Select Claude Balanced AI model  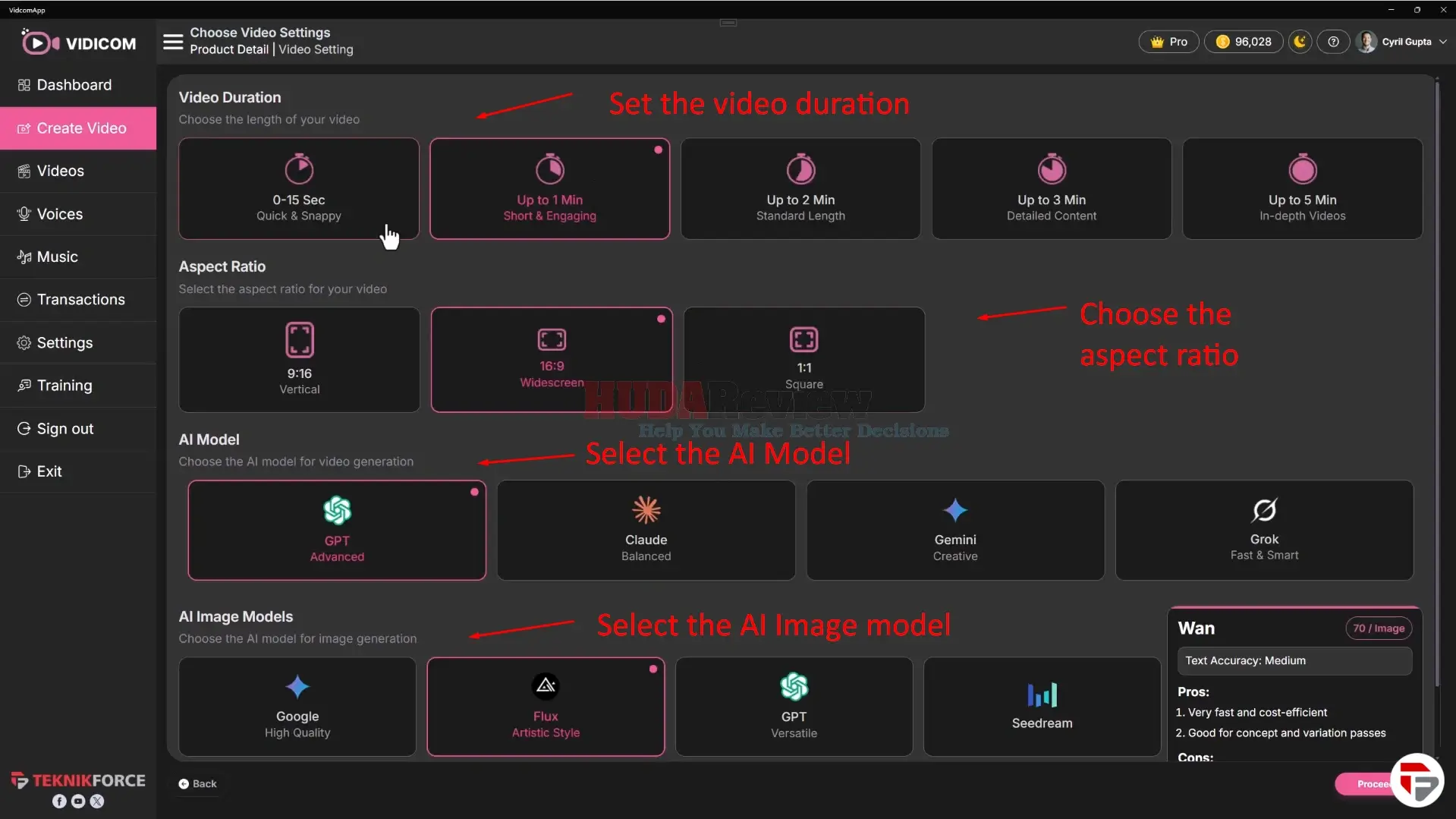coord(646,530)
